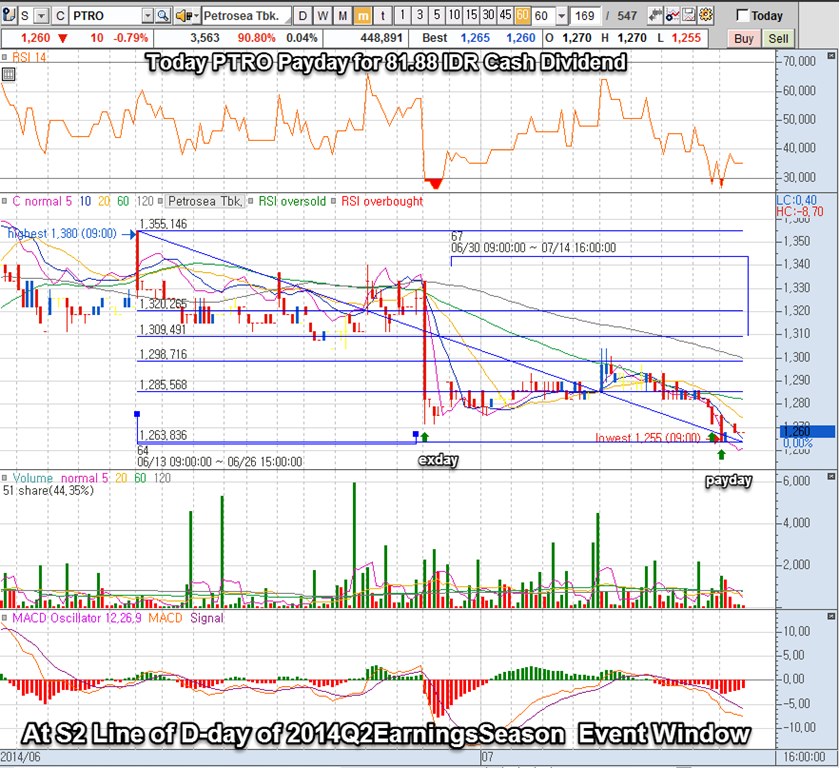Screen dimensions: 839x768
Task: Click the map-pin icon at toolbar start
Action: (x=9, y=16)
